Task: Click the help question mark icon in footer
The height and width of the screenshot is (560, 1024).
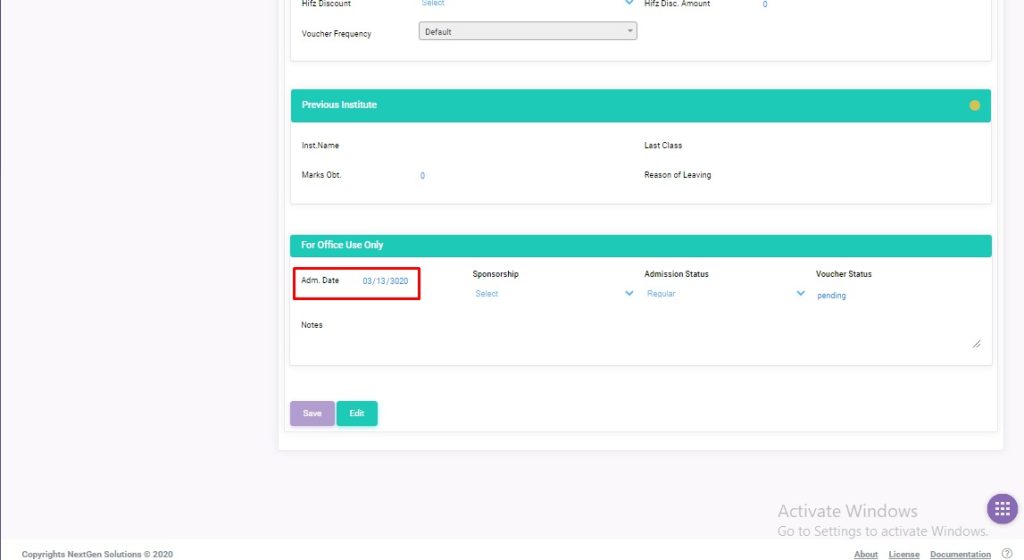Action: 1007,553
